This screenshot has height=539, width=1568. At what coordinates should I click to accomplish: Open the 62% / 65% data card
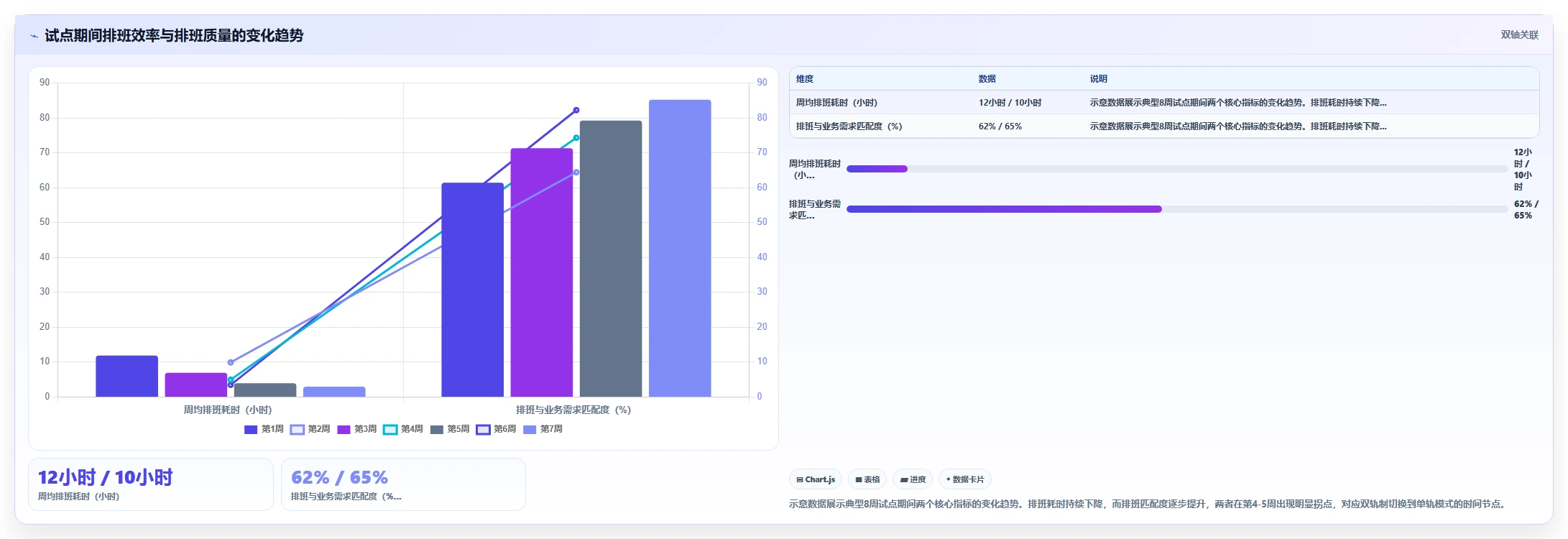point(403,484)
